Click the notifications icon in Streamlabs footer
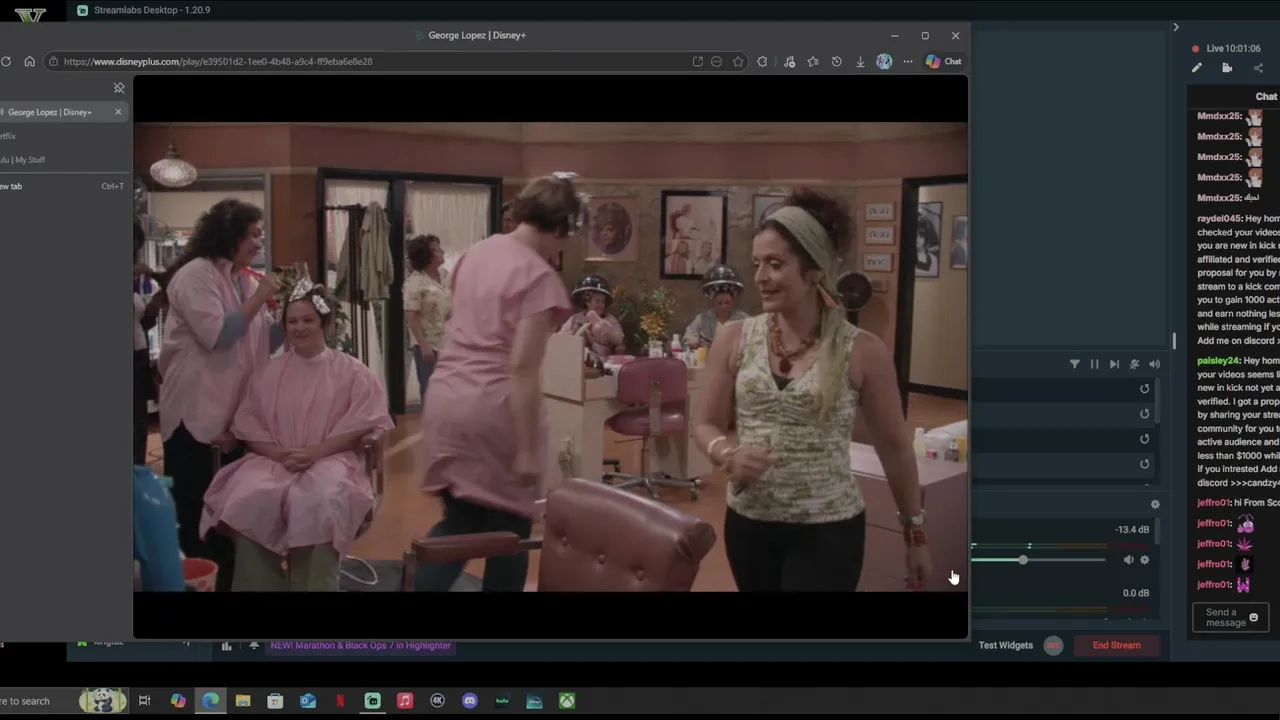 254,646
